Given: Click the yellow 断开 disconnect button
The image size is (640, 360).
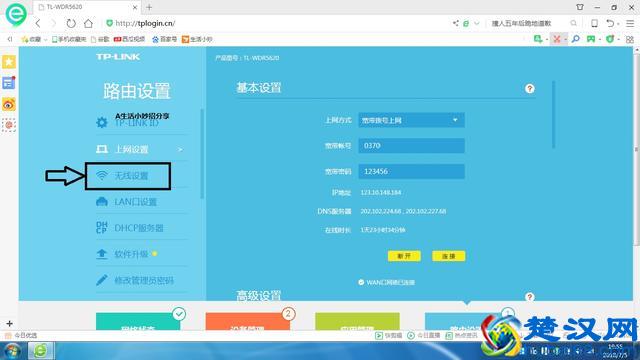Looking at the screenshot, I should pyautogui.click(x=404, y=256).
